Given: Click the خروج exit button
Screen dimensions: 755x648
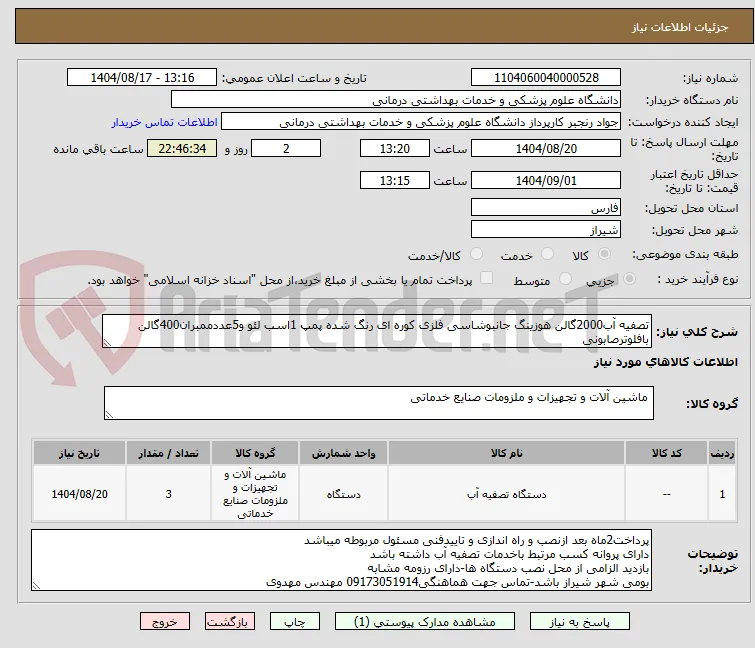Looking at the screenshot, I should (165, 622).
